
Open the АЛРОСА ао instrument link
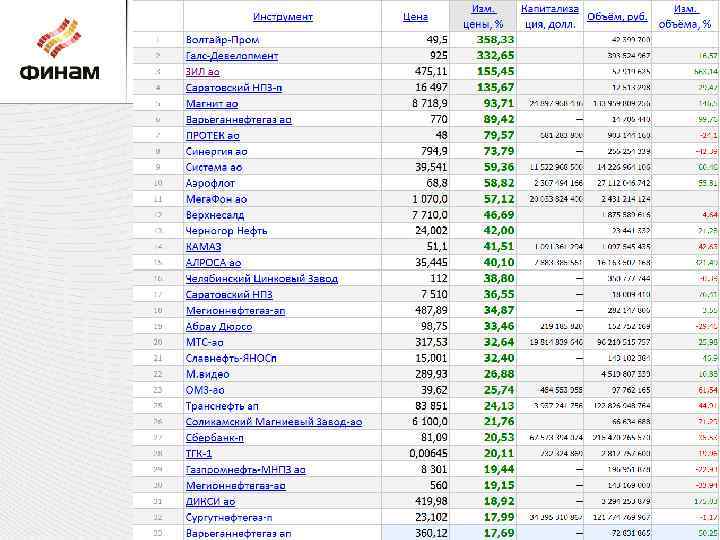click(x=214, y=263)
